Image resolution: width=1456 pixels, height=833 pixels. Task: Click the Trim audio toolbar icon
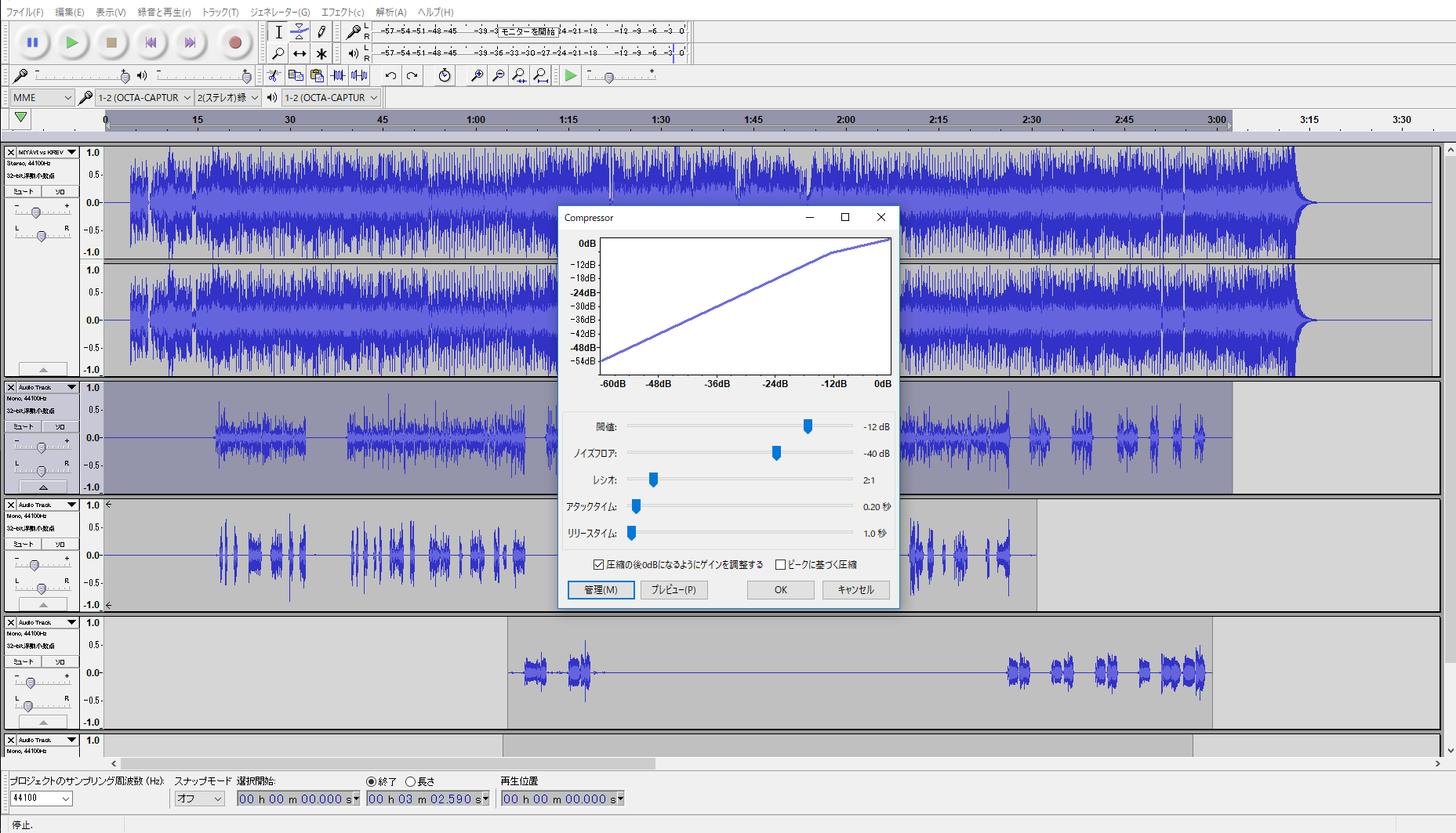338,76
